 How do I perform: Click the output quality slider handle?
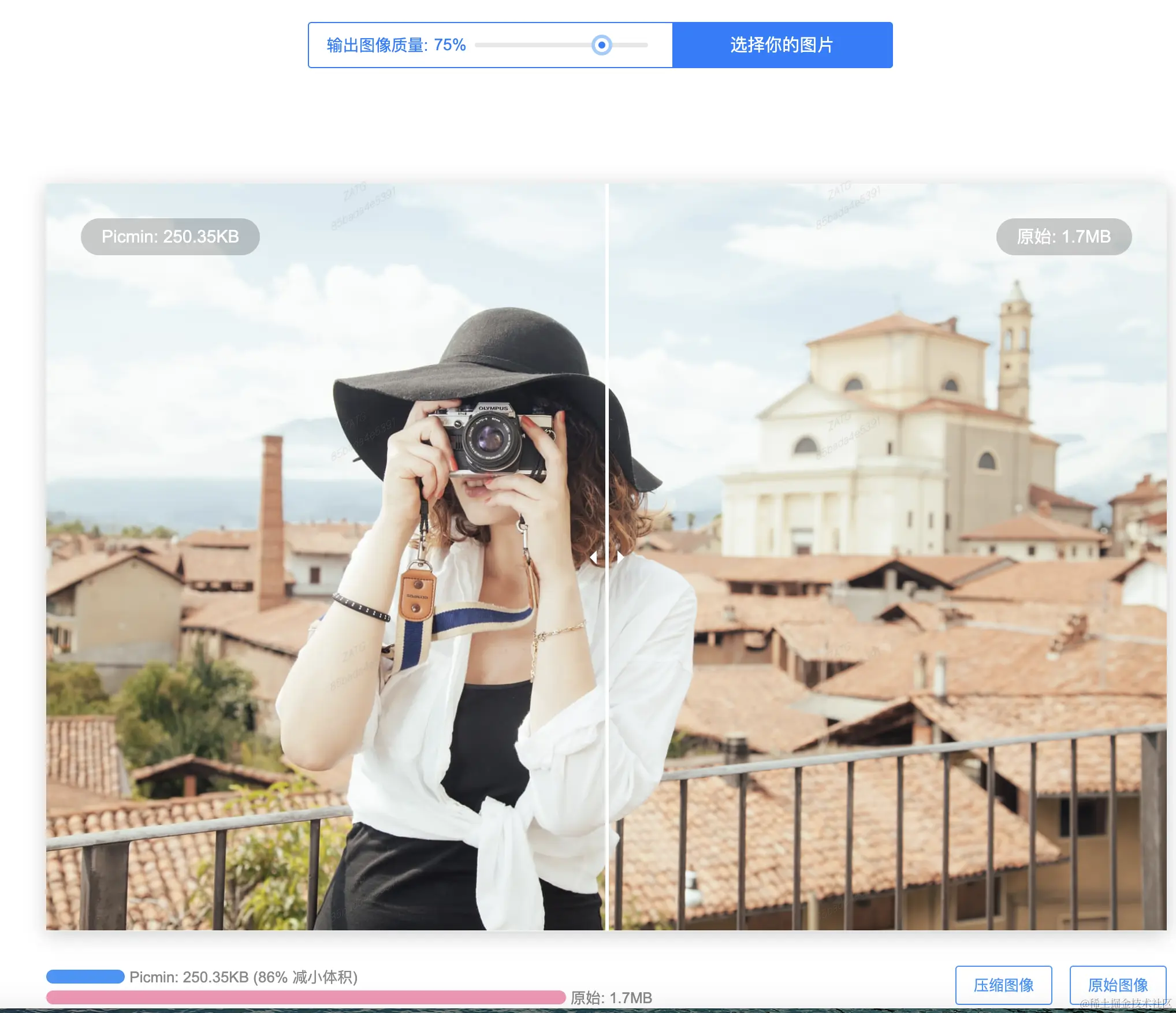point(601,45)
